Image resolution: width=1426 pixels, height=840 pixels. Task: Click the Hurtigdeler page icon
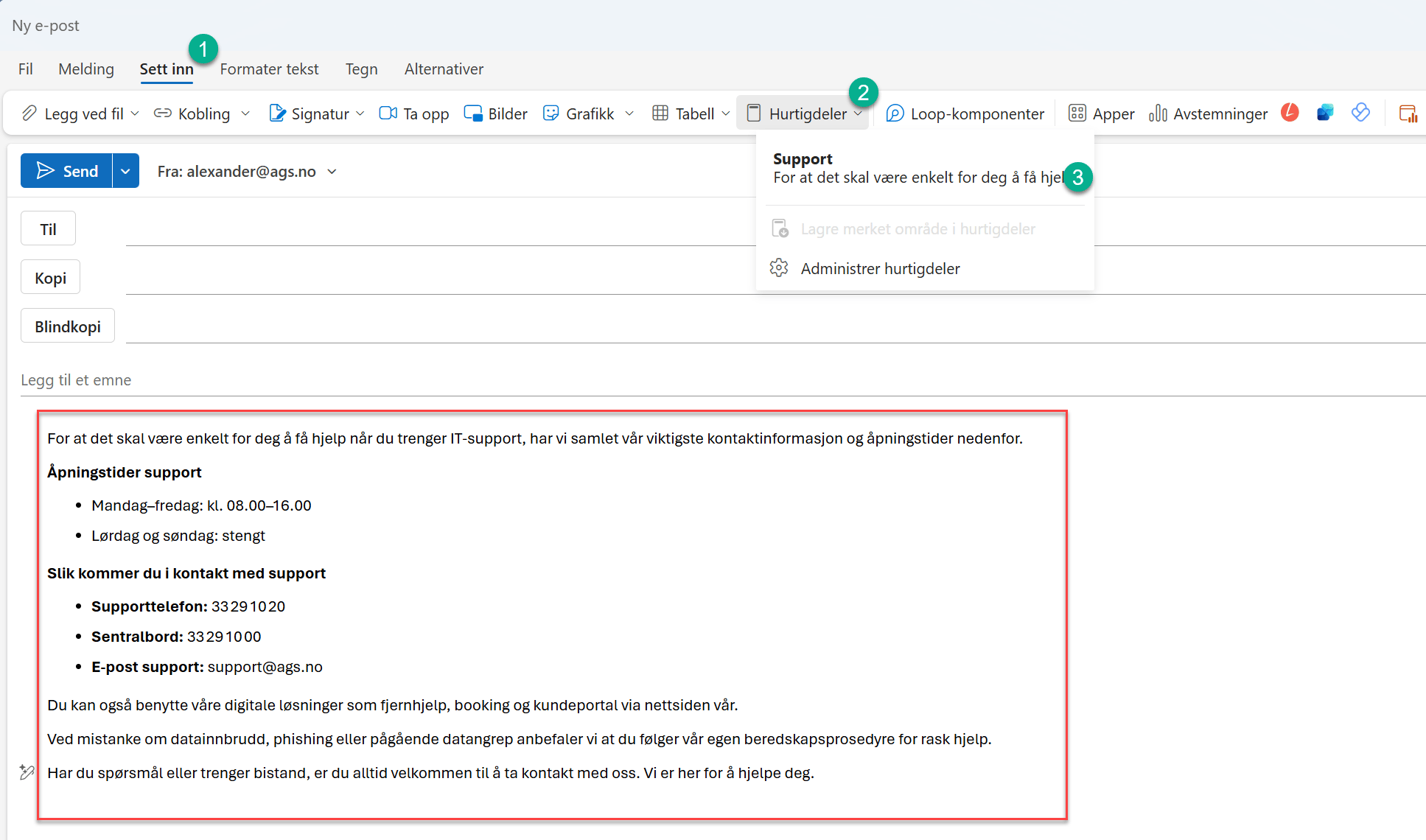click(x=754, y=113)
